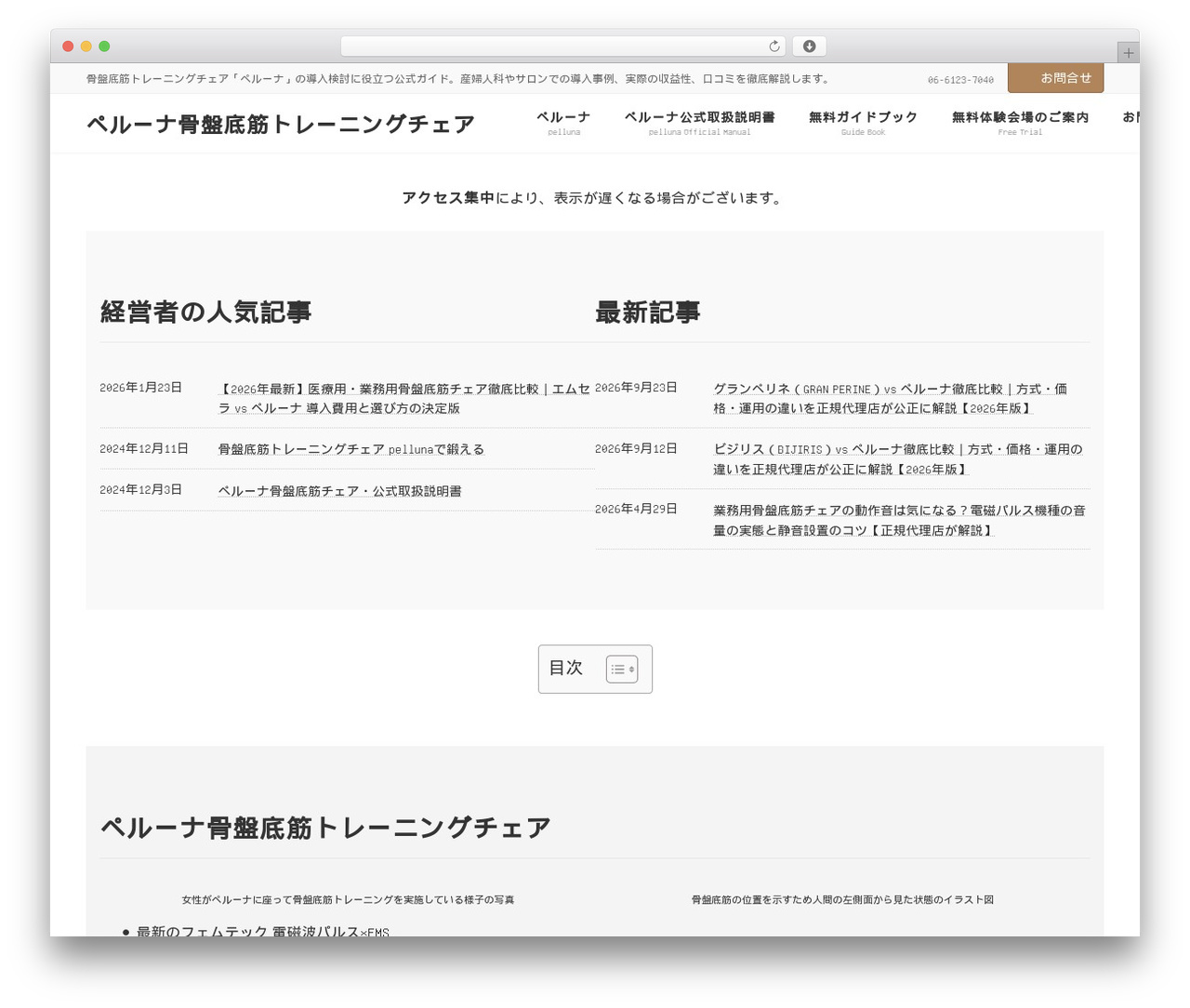Click the image caption 骨盤底筋の位置を示すため
This screenshot has width=1190, height=1008.
tap(842, 899)
